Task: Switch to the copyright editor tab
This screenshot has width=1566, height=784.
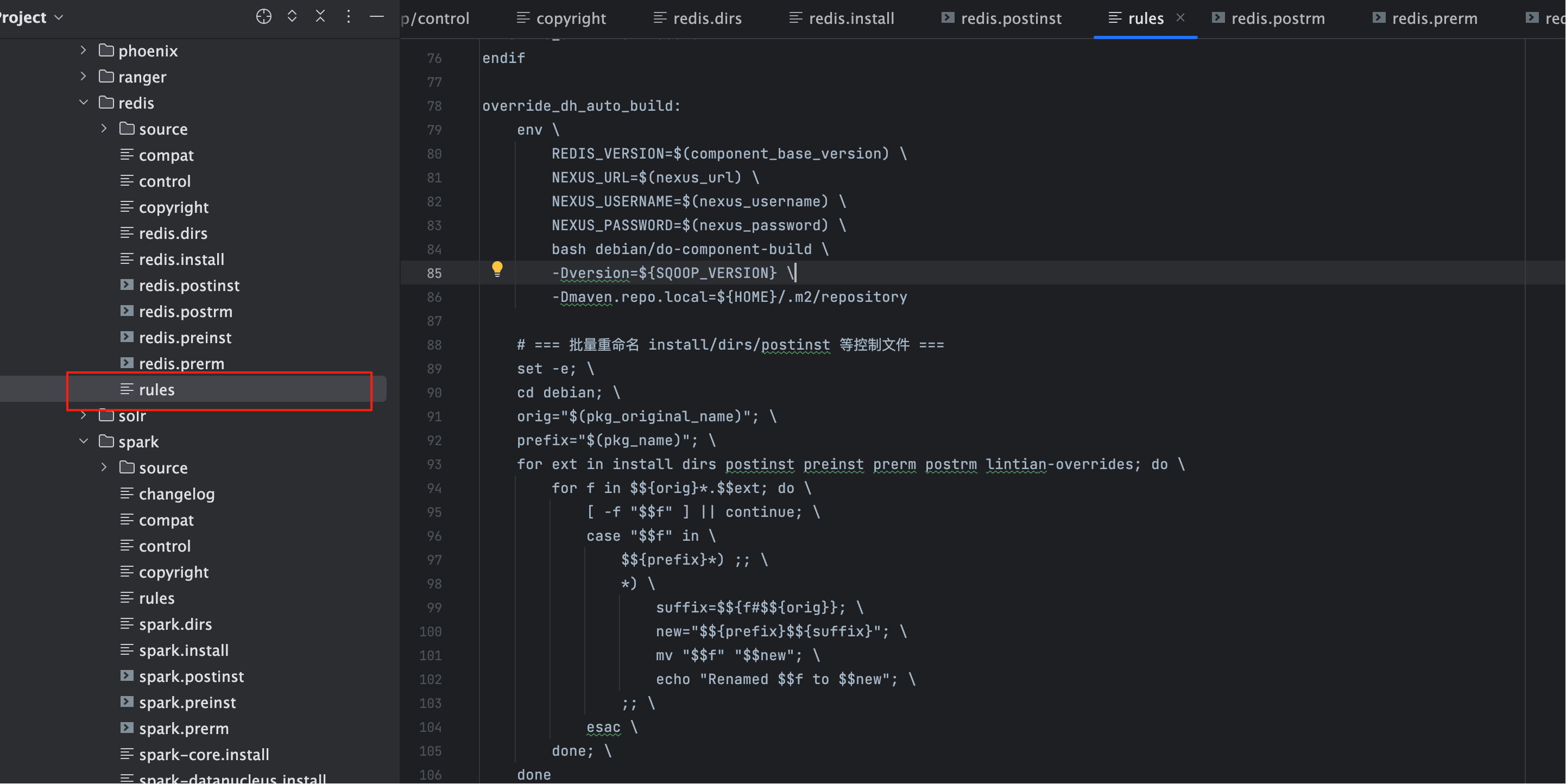Action: point(561,18)
